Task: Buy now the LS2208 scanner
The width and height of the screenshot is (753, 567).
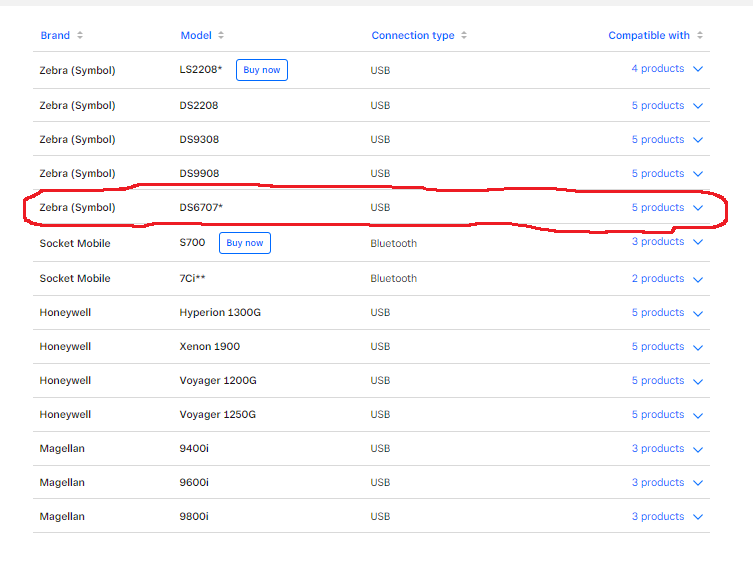Action: coord(262,70)
